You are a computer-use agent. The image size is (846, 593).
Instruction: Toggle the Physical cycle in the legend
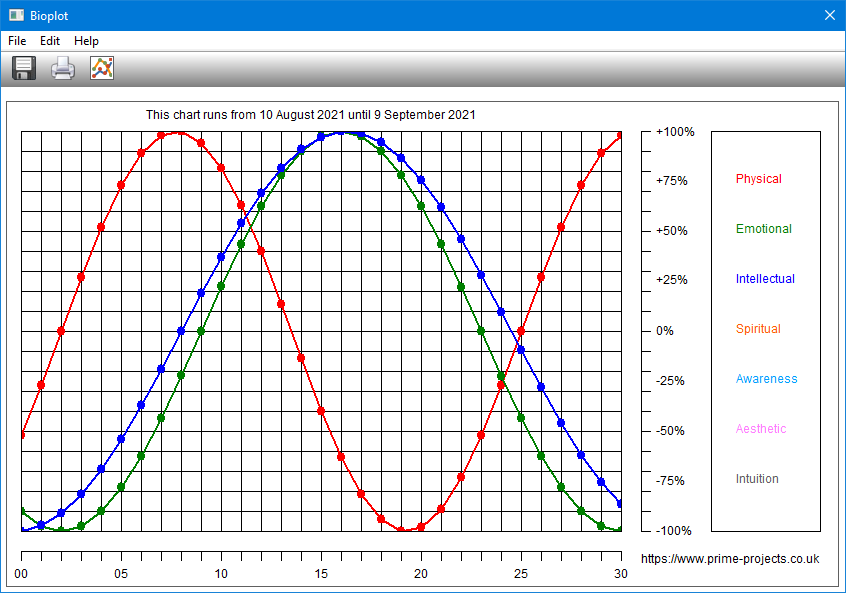coord(758,179)
